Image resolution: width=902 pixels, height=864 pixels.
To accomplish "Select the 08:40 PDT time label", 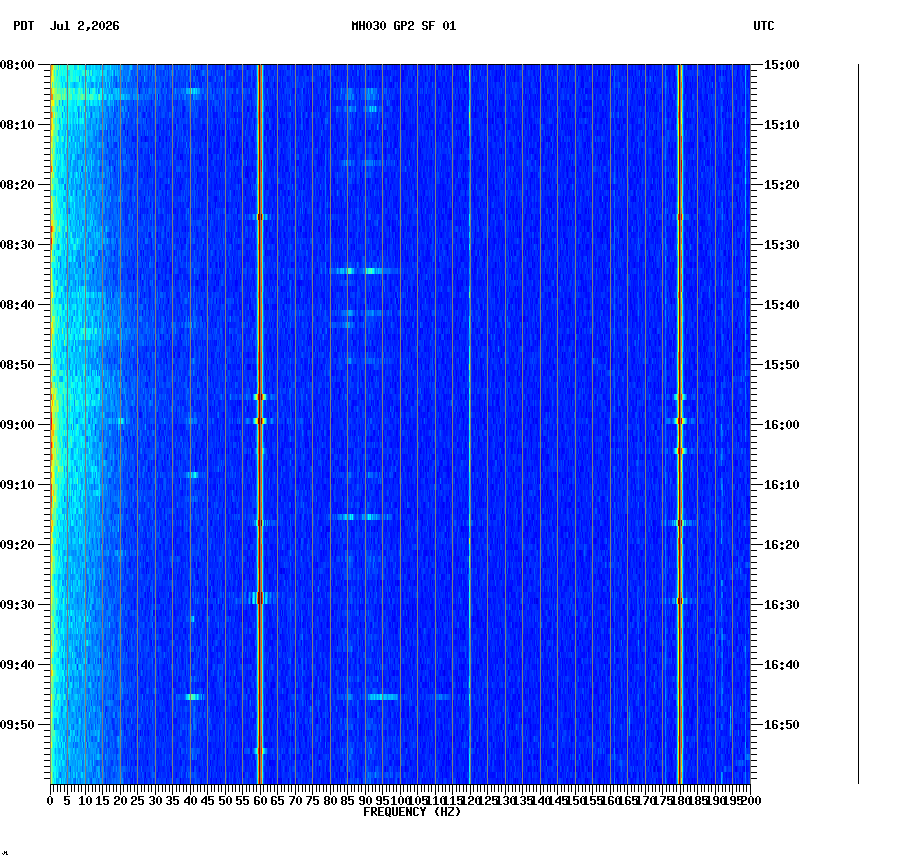I will (17, 305).
